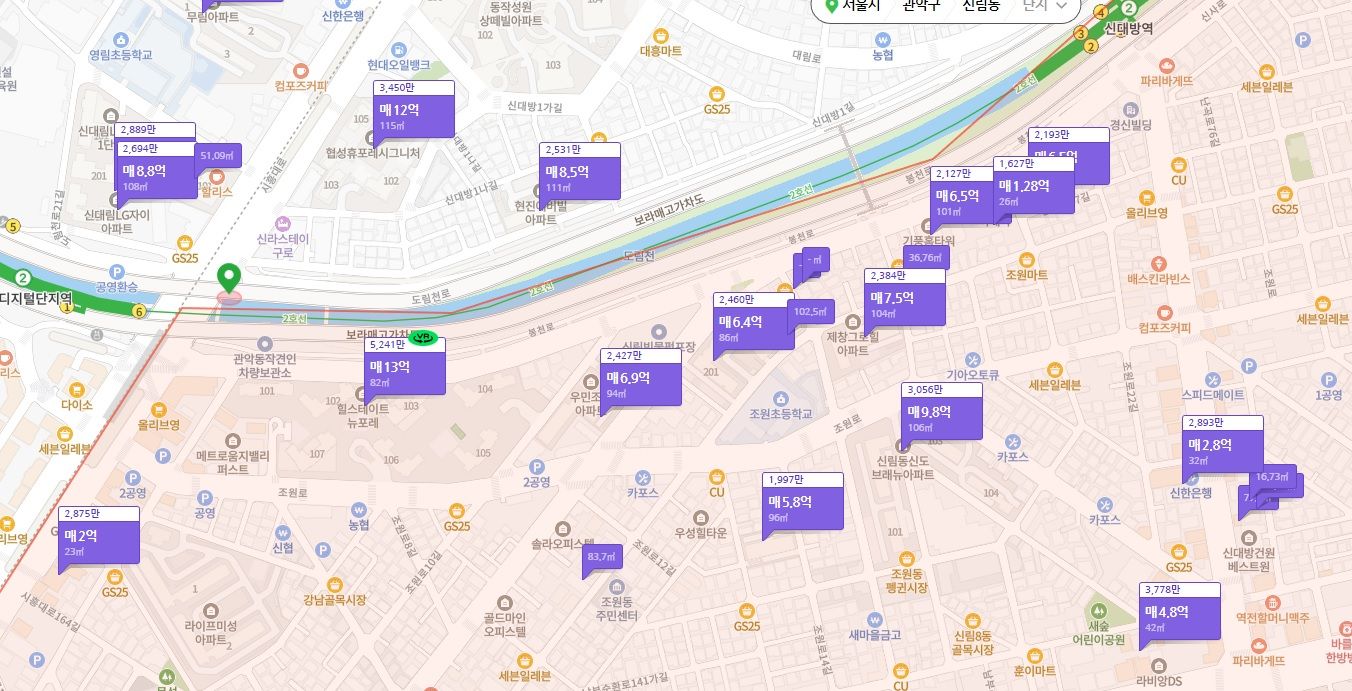Select the 다이소 store icon
Viewport: 1352px width, 691px height.
[76, 385]
